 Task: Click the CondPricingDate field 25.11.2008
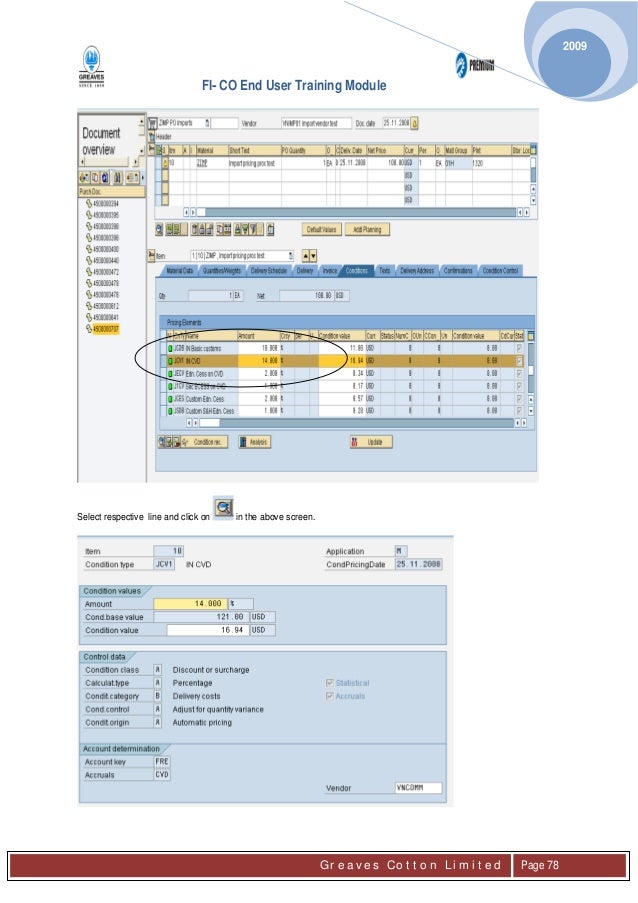click(x=419, y=564)
